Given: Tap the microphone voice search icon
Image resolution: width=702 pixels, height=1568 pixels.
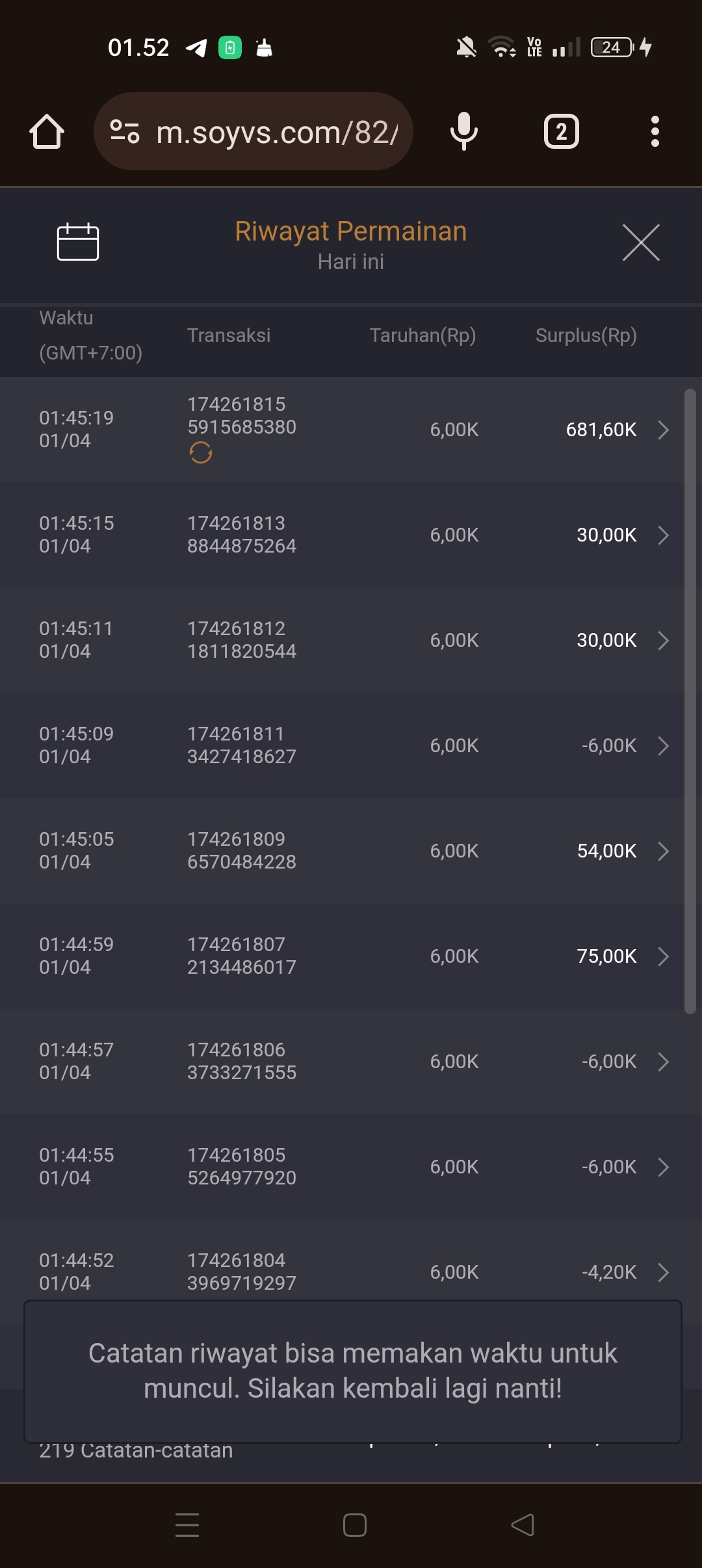Looking at the screenshot, I should pos(464,132).
